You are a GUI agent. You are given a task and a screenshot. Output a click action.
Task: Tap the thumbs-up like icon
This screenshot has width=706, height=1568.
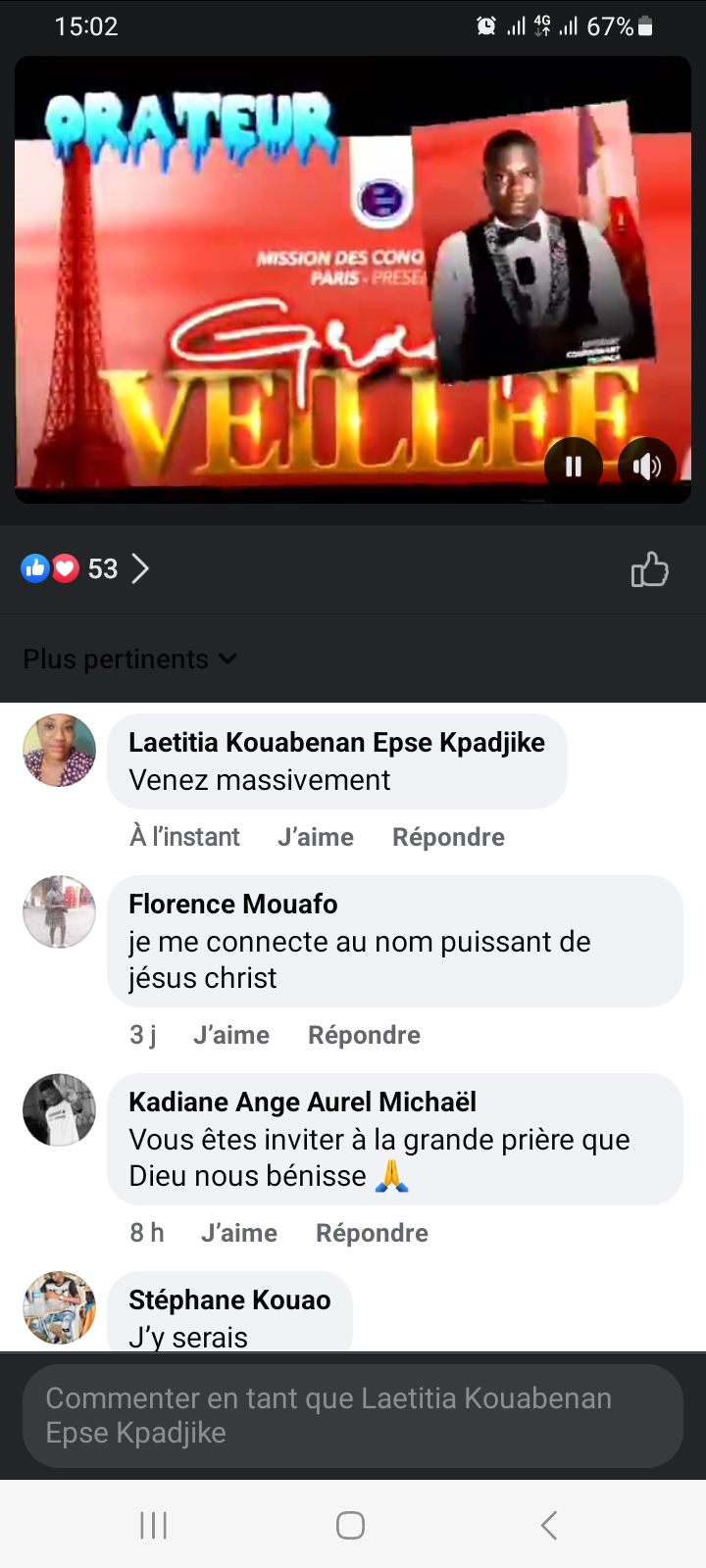click(649, 569)
